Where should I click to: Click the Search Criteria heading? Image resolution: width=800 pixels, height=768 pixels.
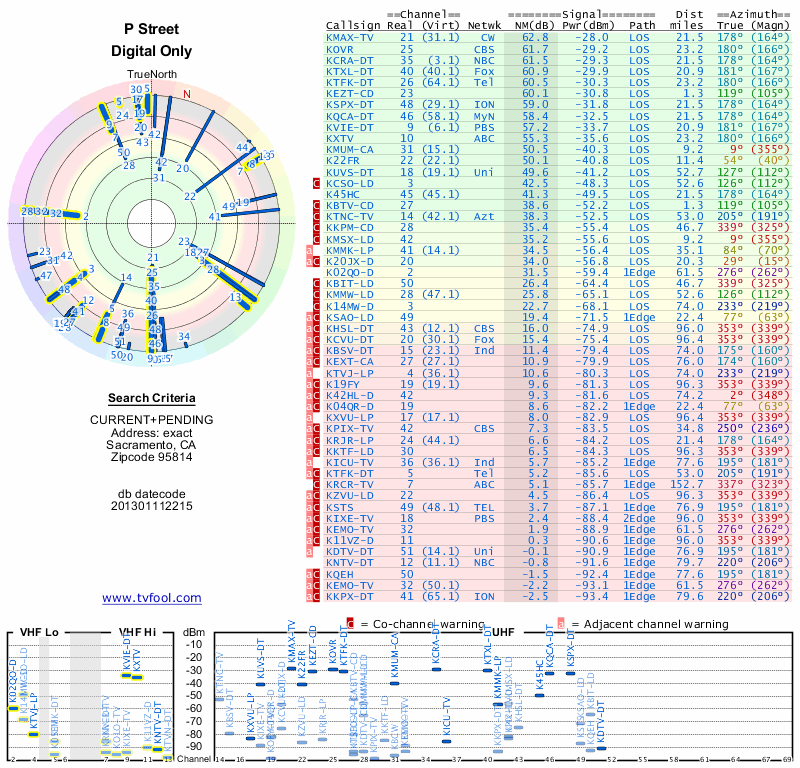pos(152,398)
